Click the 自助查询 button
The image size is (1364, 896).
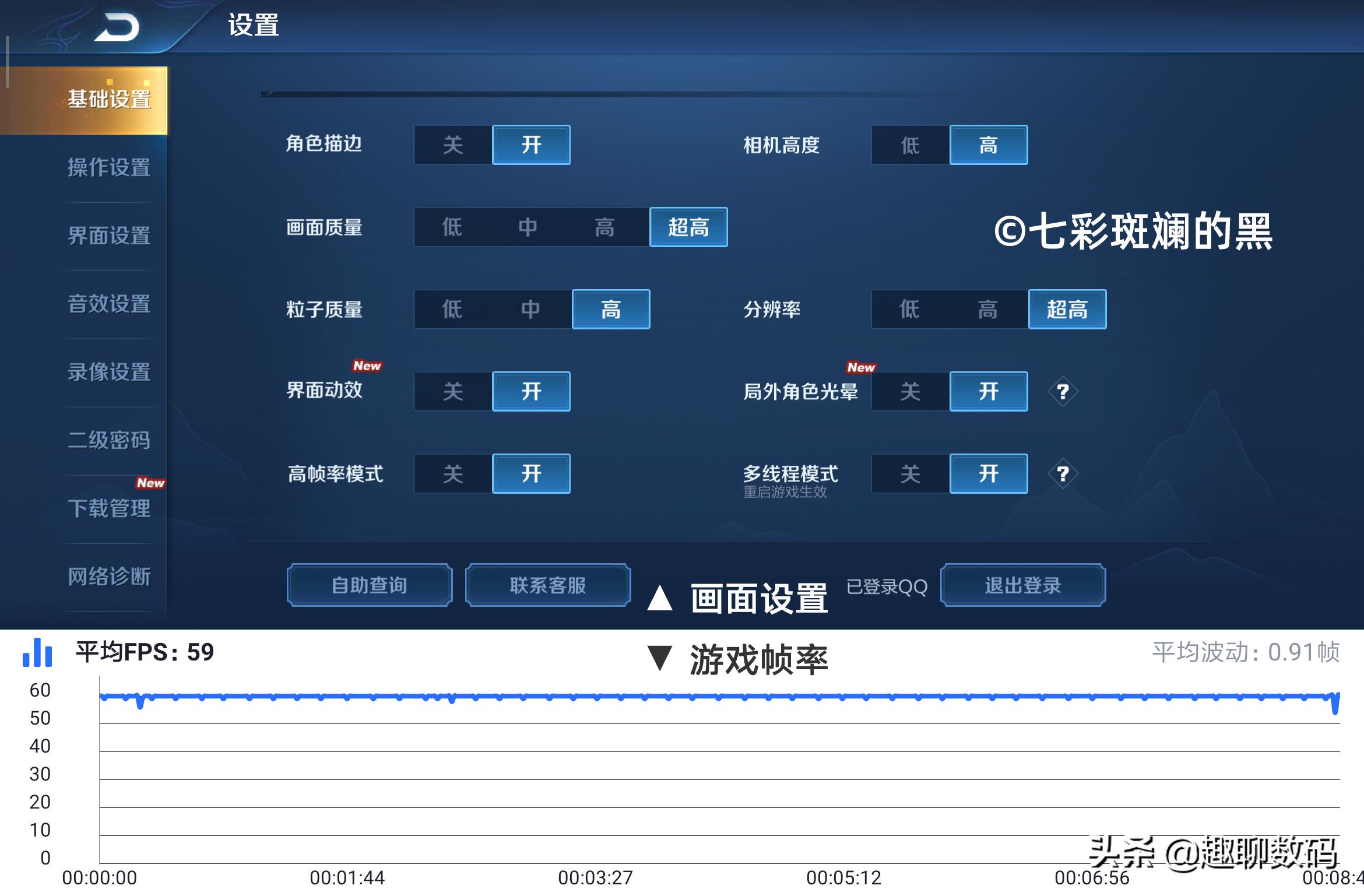(368, 585)
